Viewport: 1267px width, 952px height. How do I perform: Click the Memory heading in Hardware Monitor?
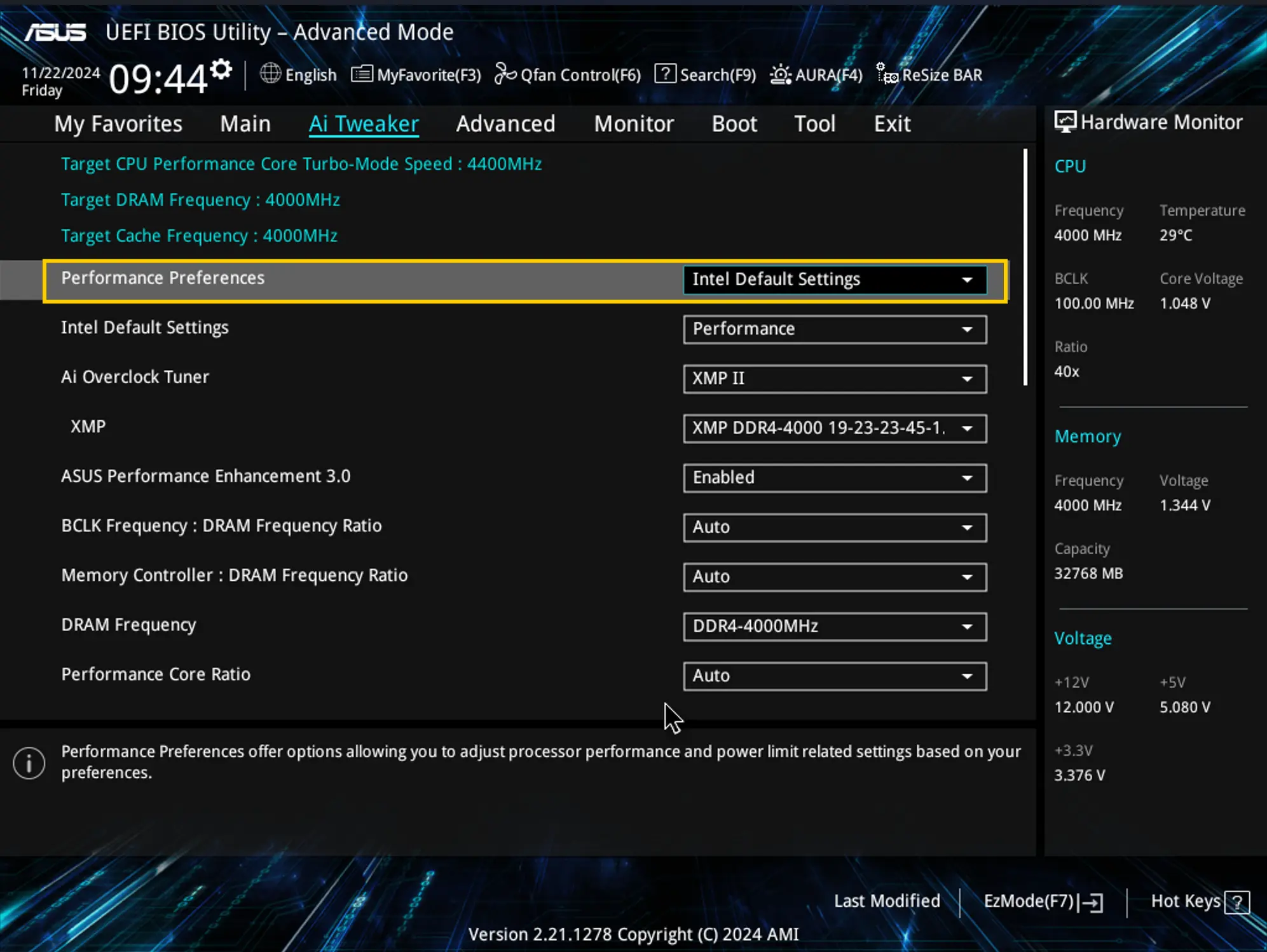1088,437
